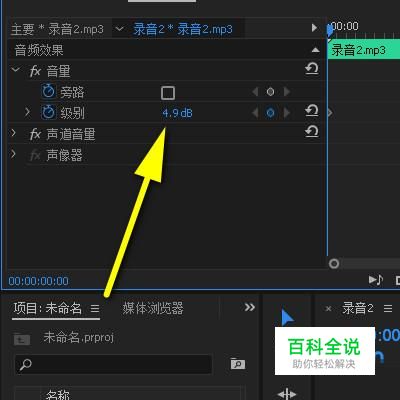Go to previous keyframe for 旁路
Image resolution: width=400 pixels, height=400 pixels.
pos(255,92)
